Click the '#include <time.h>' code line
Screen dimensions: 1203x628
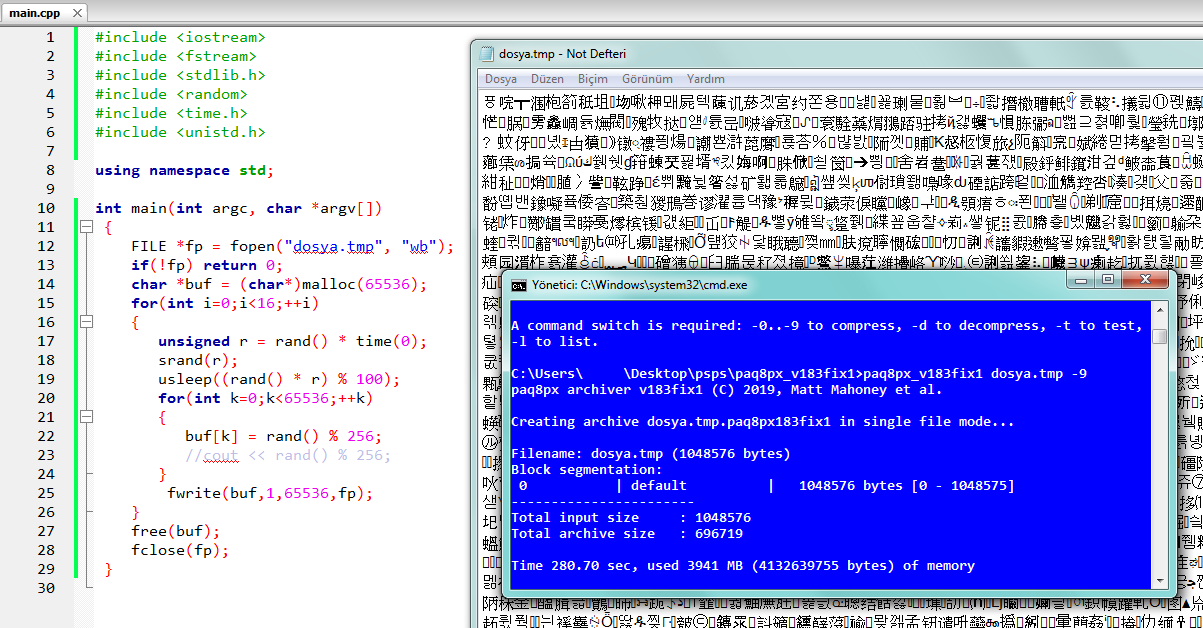pos(171,113)
